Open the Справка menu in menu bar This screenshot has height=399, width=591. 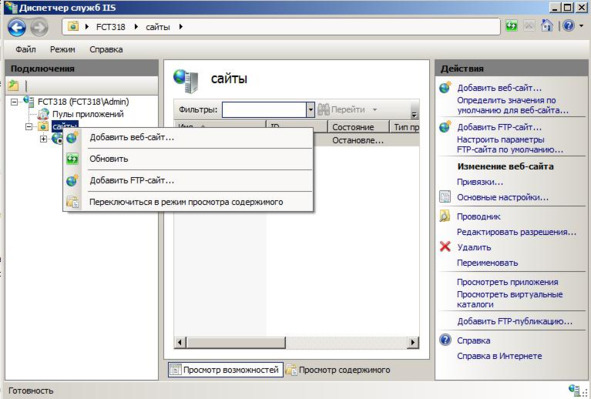coord(106,49)
